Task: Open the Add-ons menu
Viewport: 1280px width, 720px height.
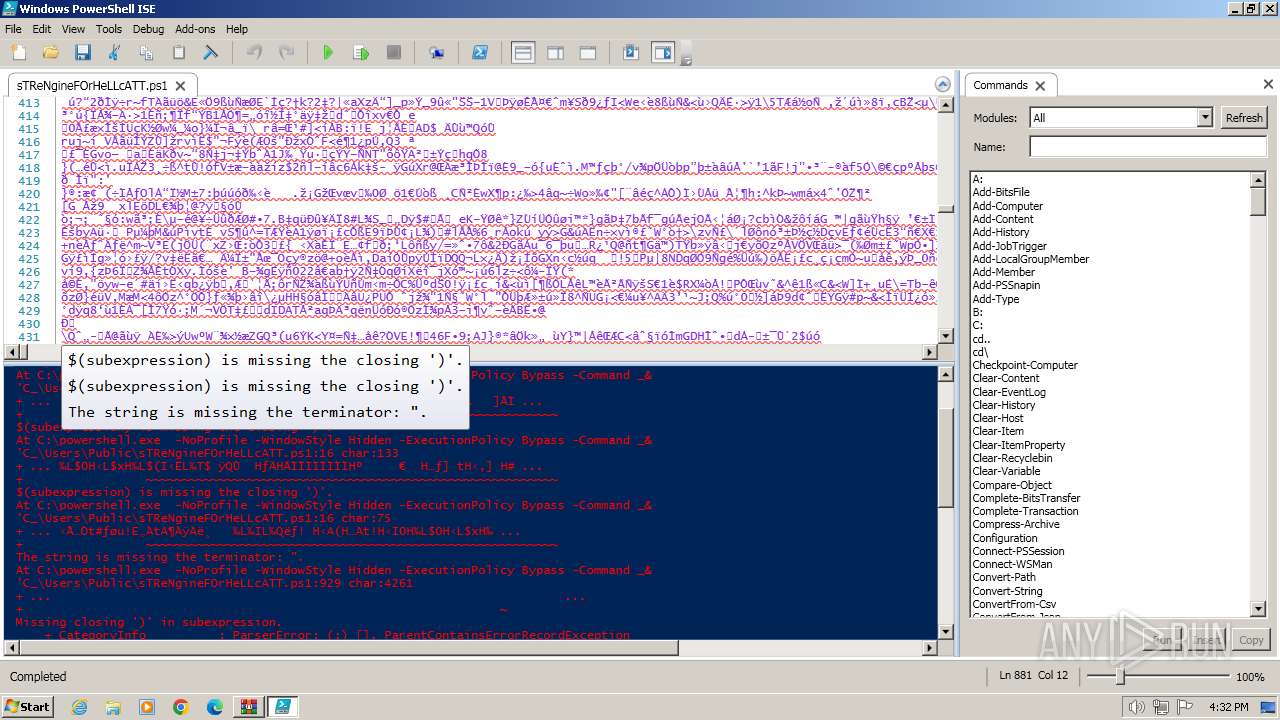Action: coord(195,29)
